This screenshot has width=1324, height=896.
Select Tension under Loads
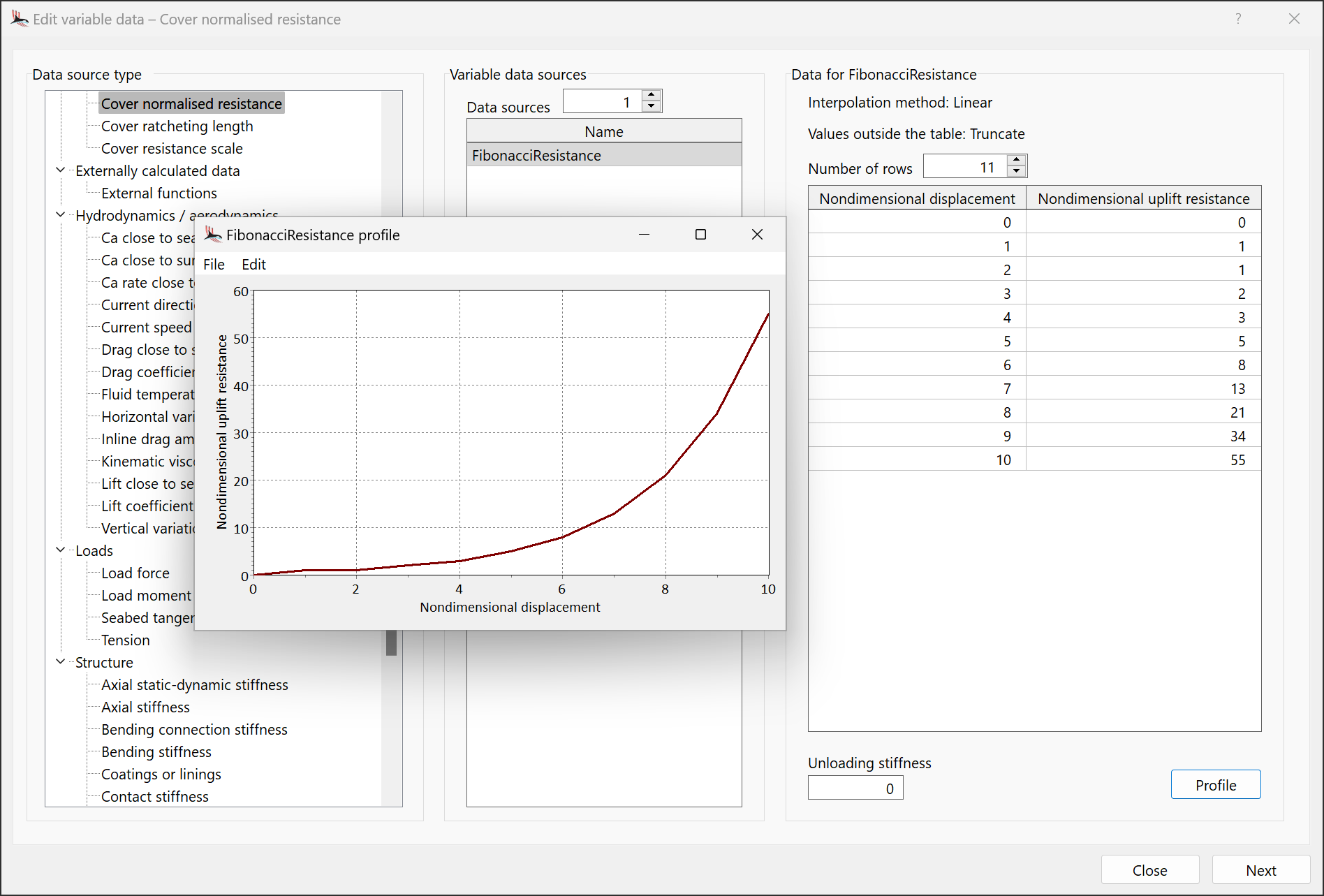[125, 640]
